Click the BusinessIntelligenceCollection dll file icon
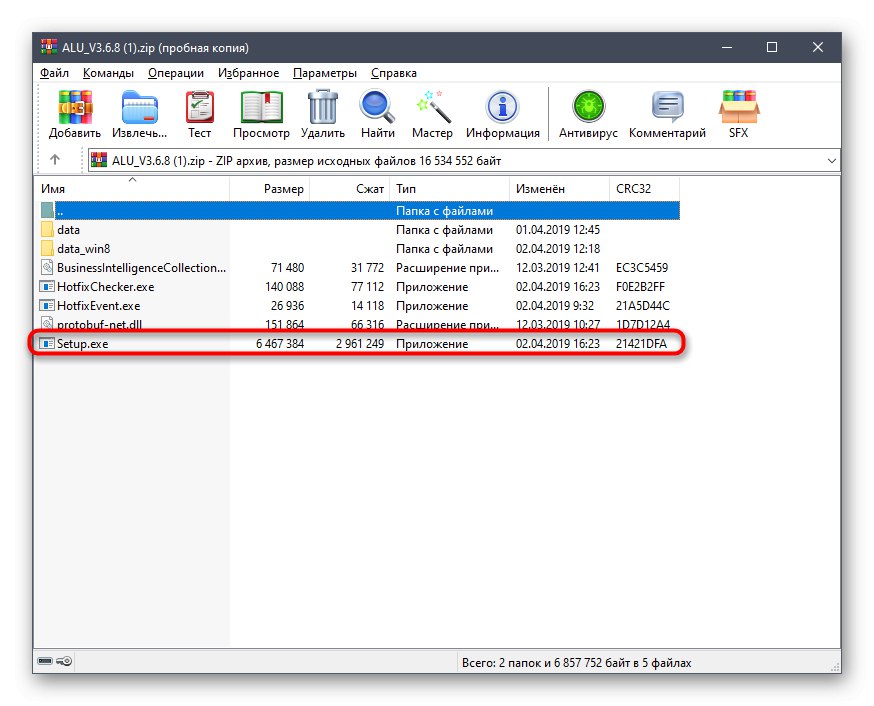 [x=47, y=267]
